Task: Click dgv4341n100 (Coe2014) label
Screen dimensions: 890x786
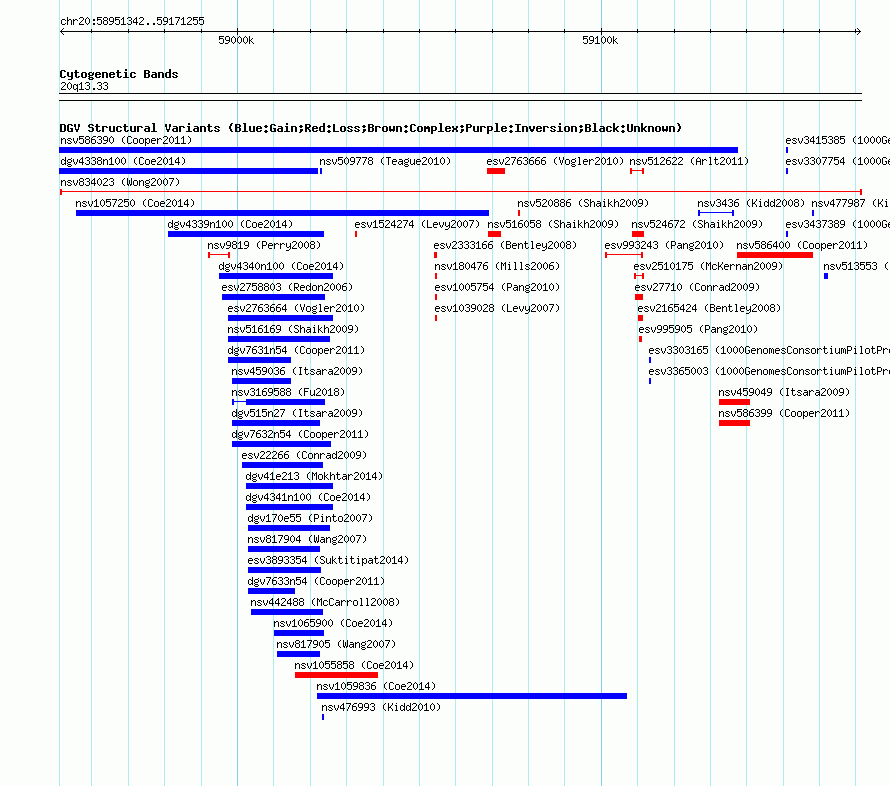Action: click(308, 497)
